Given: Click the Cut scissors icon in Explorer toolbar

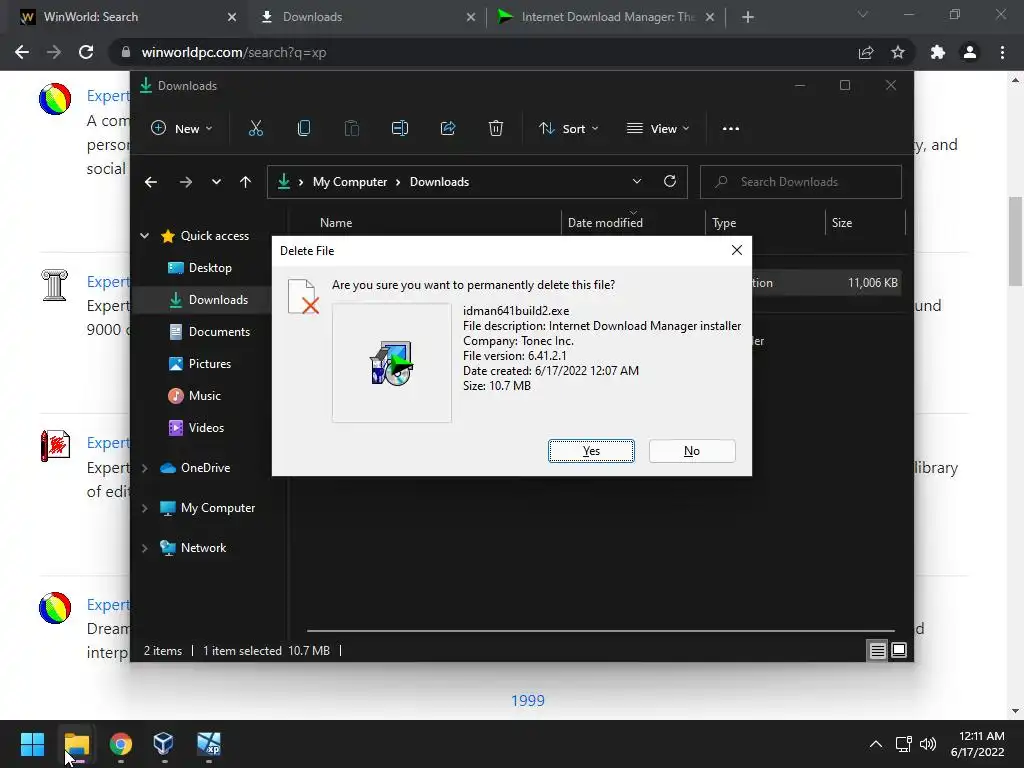Looking at the screenshot, I should coord(255,128).
